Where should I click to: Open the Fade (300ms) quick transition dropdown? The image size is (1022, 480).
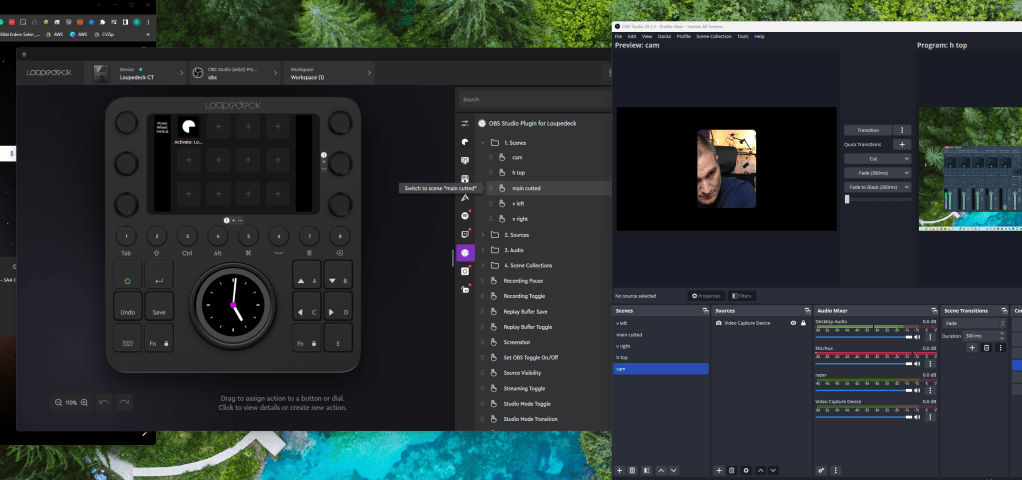point(877,173)
